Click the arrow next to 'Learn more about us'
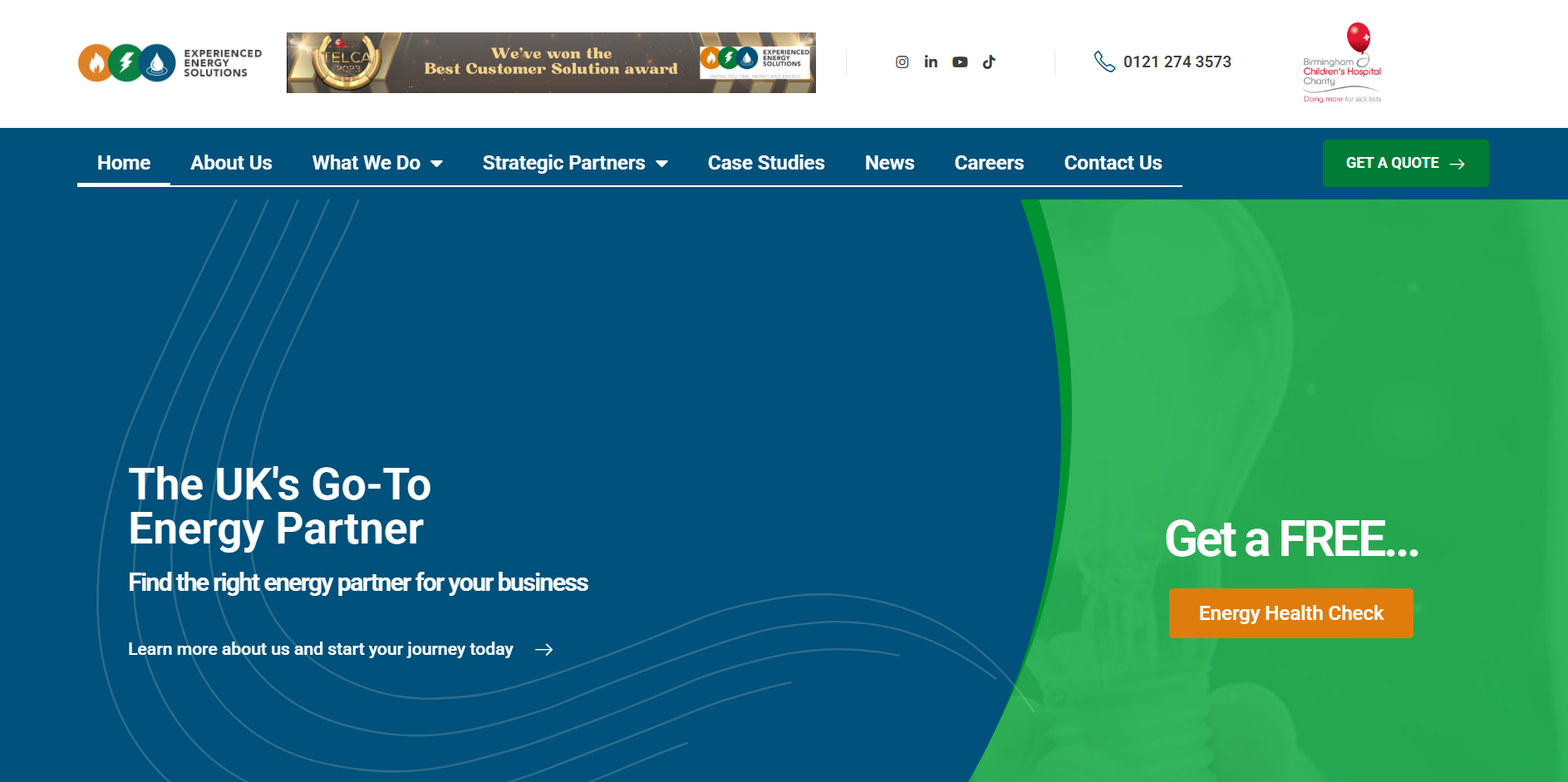 546,649
